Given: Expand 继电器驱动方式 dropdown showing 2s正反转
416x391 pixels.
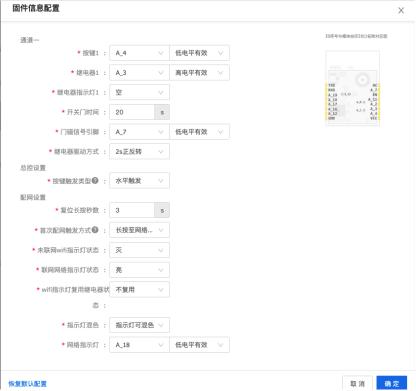Looking at the screenshot, I should coord(139,152).
